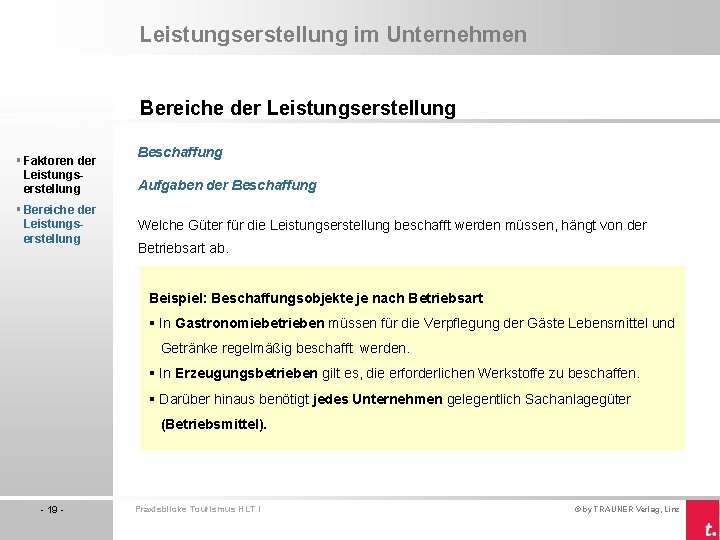Click the page number '- 19 -'
This screenshot has width=720, height=540.
click(x=52, y=510)
